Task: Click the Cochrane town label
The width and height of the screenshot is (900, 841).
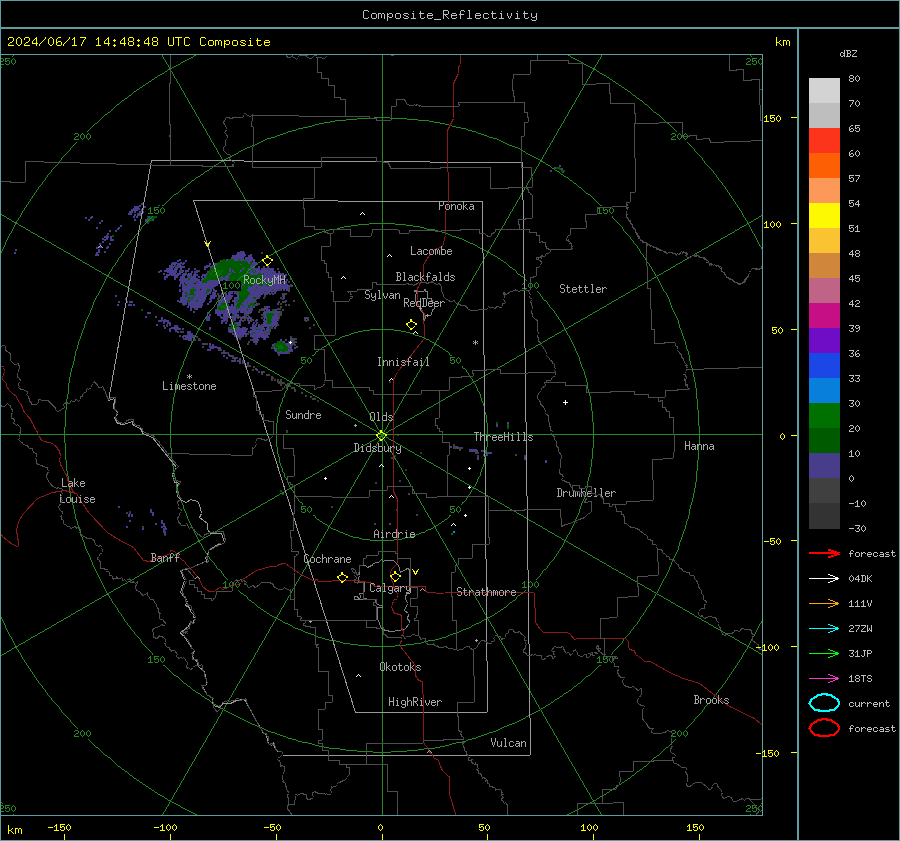Action: coord(327,559)
